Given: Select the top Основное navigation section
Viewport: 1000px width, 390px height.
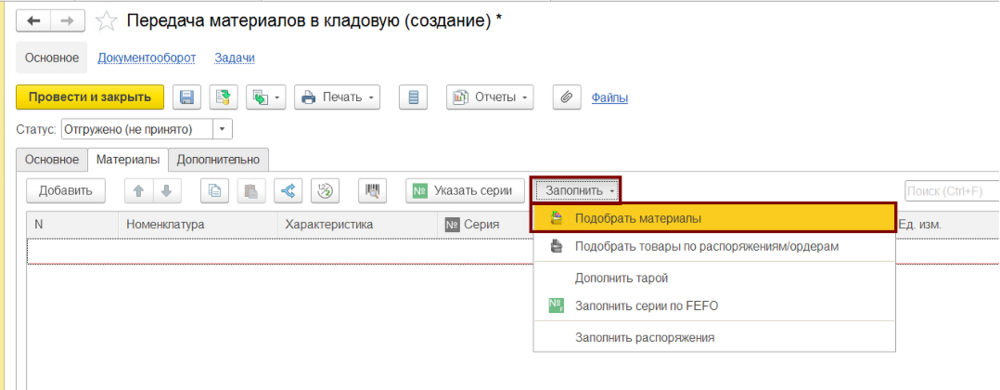Looking at the screenshot, I should pyautogui.click(x=52, y=58).
